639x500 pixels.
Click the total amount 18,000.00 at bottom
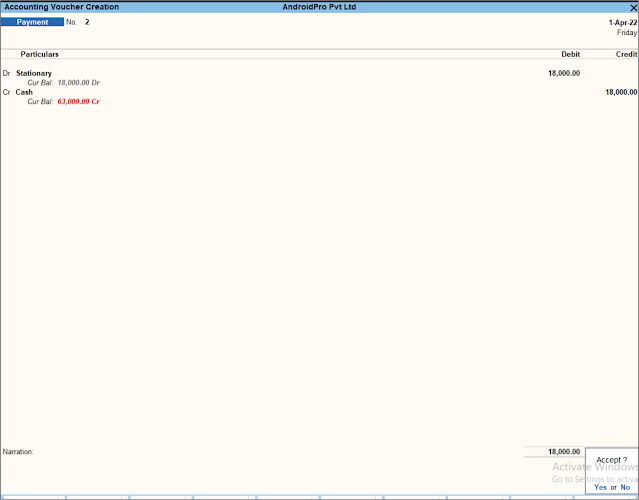click(564, 452)
